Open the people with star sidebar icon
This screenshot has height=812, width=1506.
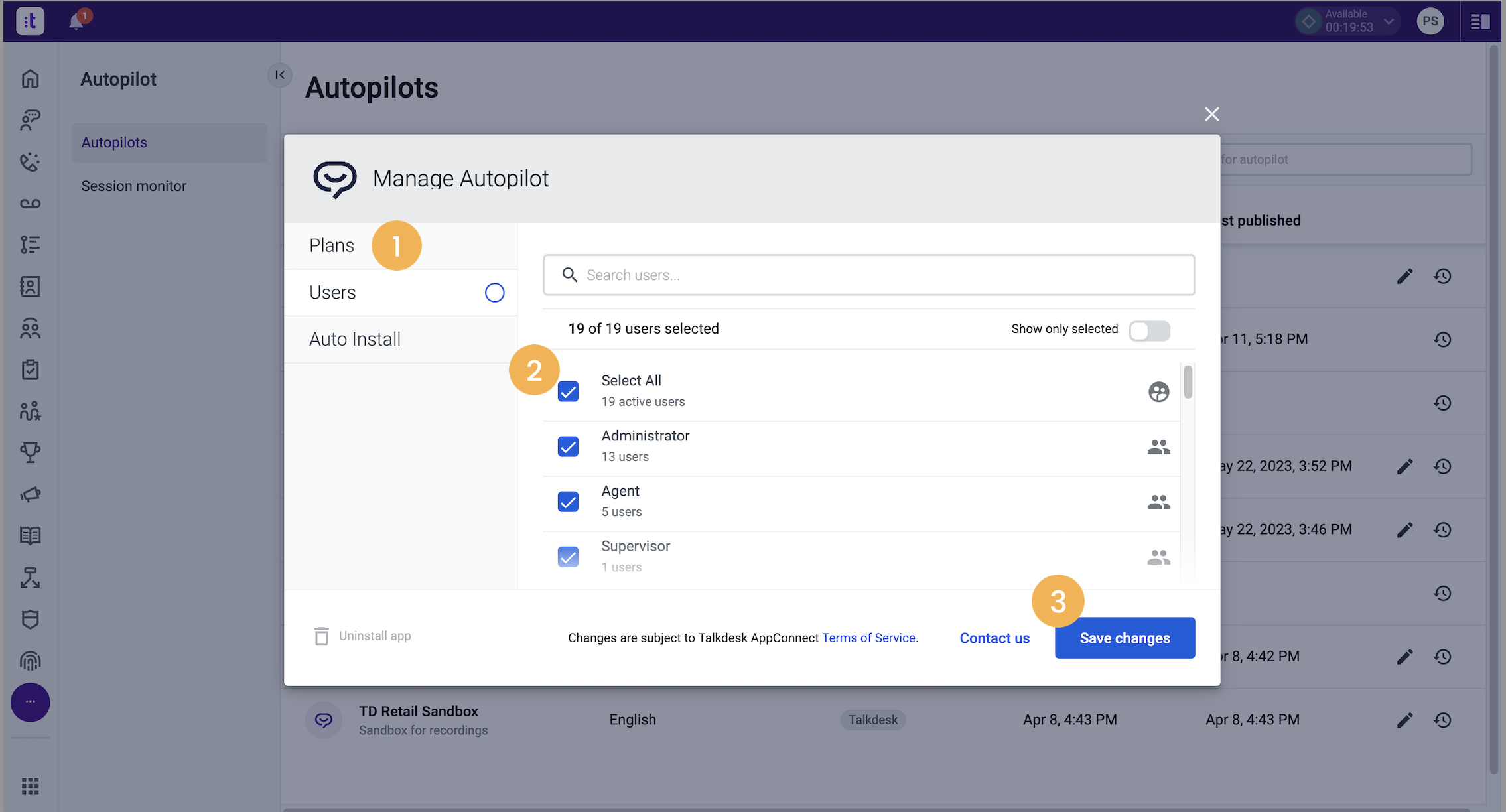point(30,411)
